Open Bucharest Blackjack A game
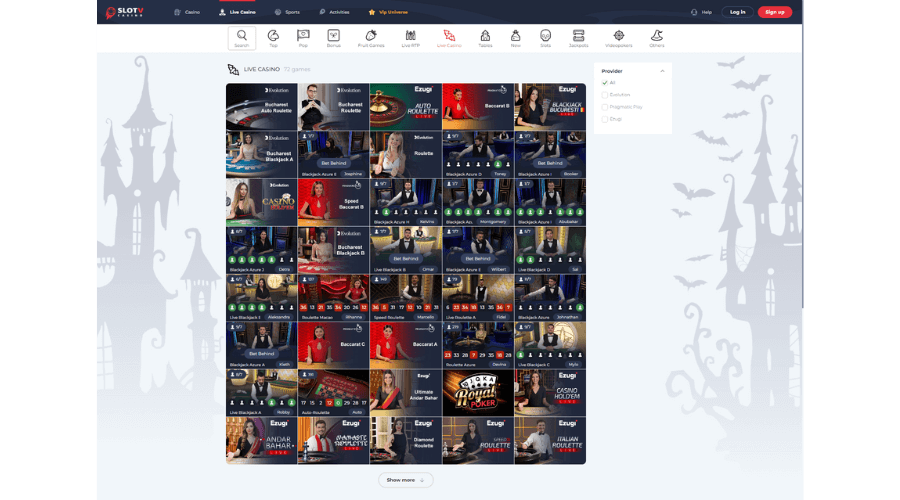This screenshot has width=900, height=500. [262, 154]
